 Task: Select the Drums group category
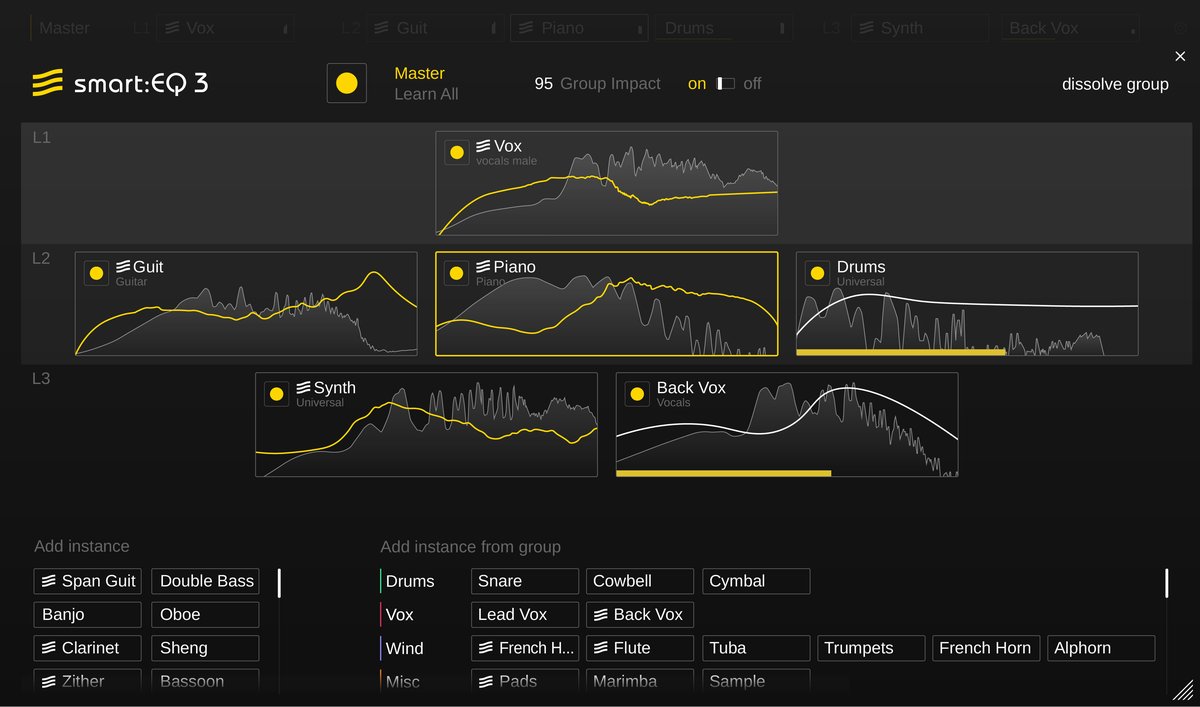(410, 581)
